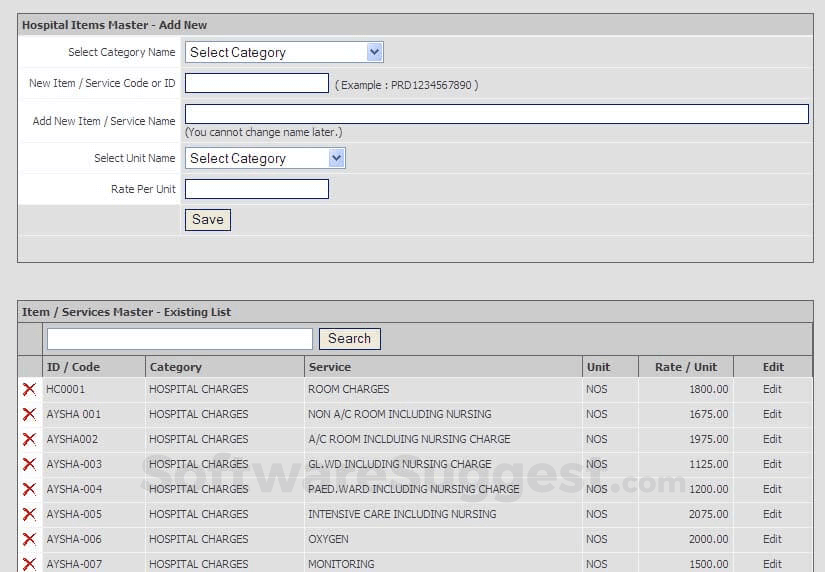Remove the AYSHA002 item via red X
The height and width of the screenshot is (572, 825).
tap(29, 439)
